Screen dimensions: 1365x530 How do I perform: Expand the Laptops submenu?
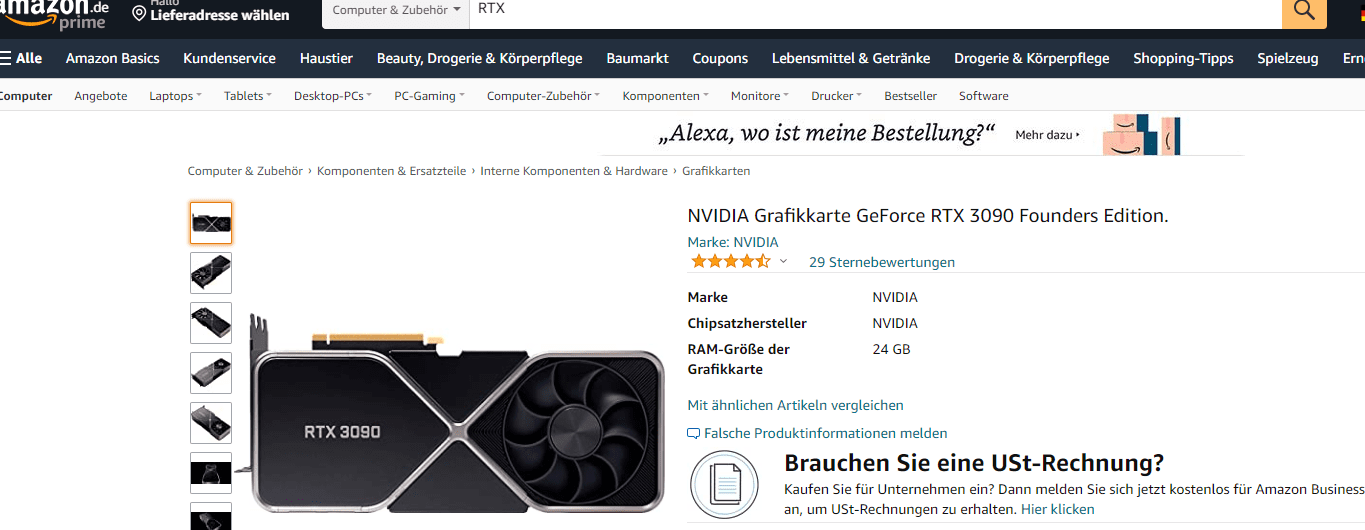tap(175, 96)
